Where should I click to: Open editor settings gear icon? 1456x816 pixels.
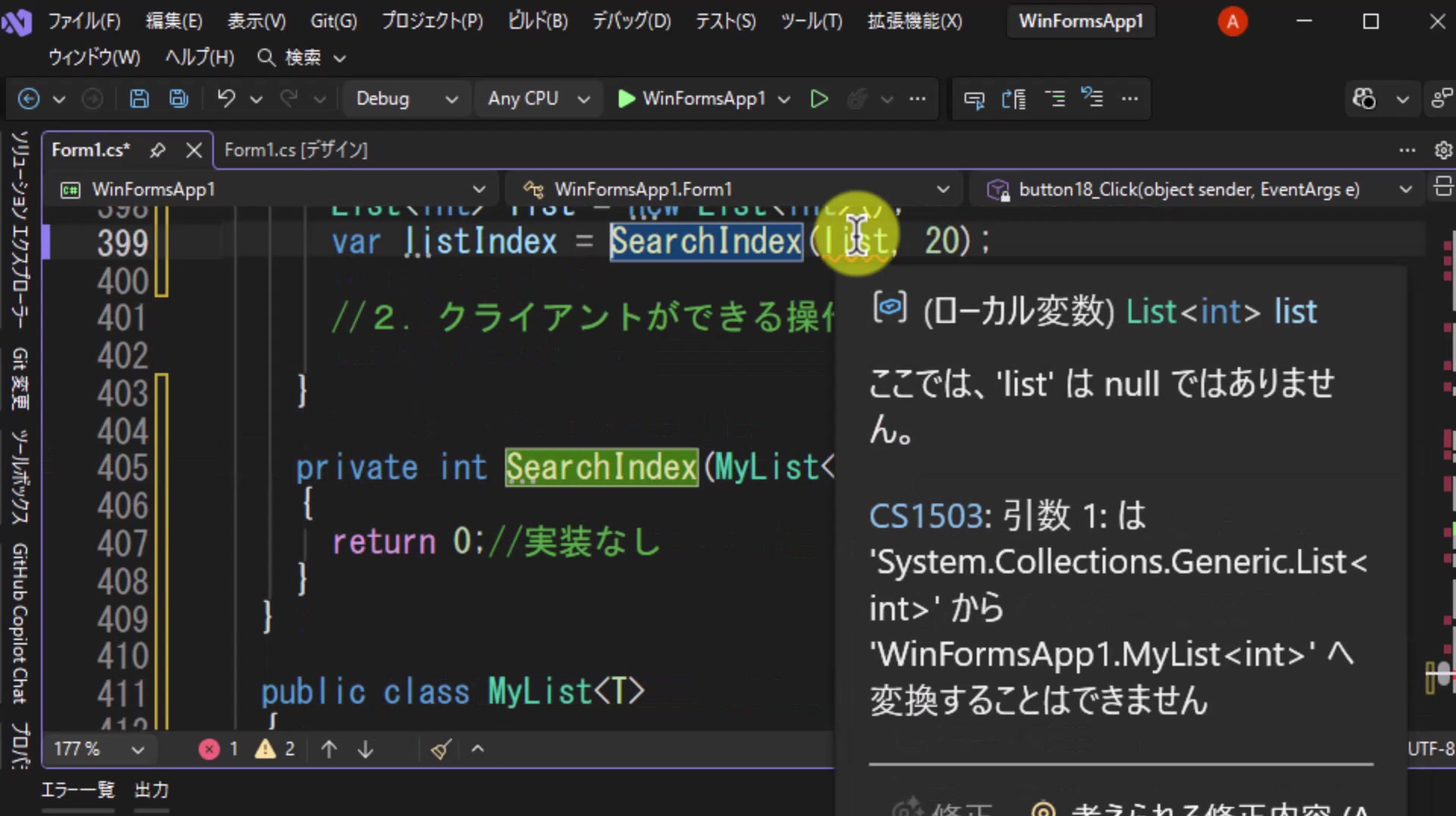1443,150
